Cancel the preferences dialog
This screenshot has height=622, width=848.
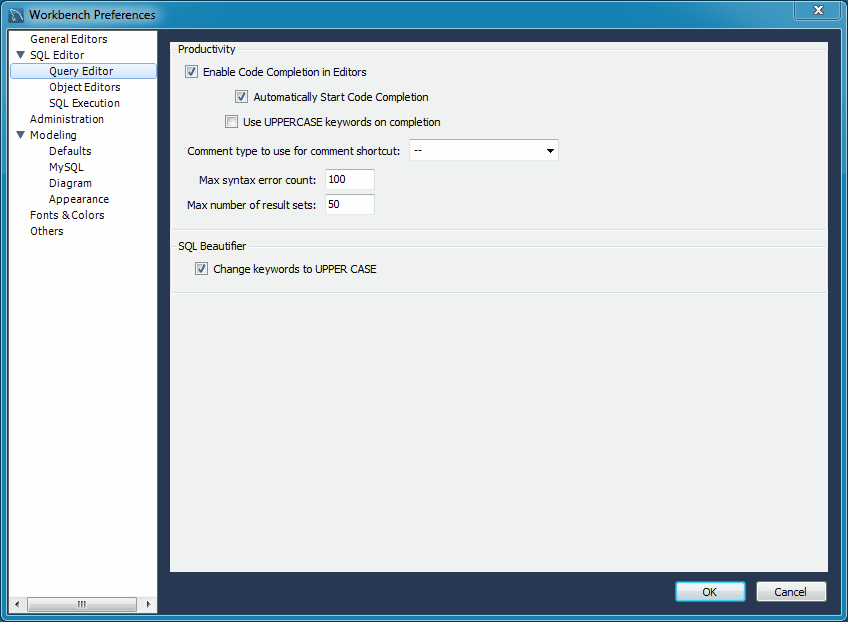pos(791,592)
